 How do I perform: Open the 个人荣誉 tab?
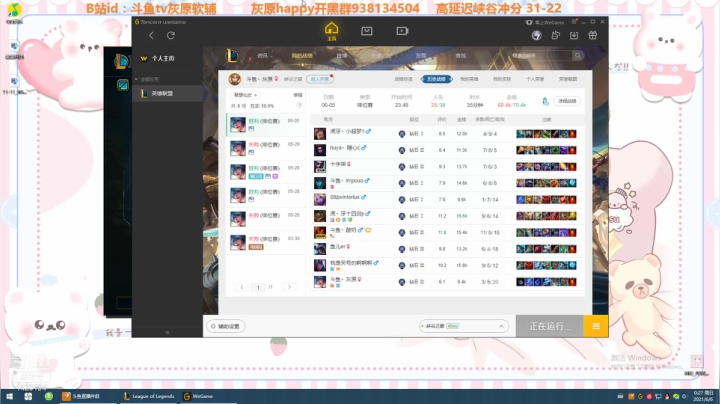pos(535,79)
